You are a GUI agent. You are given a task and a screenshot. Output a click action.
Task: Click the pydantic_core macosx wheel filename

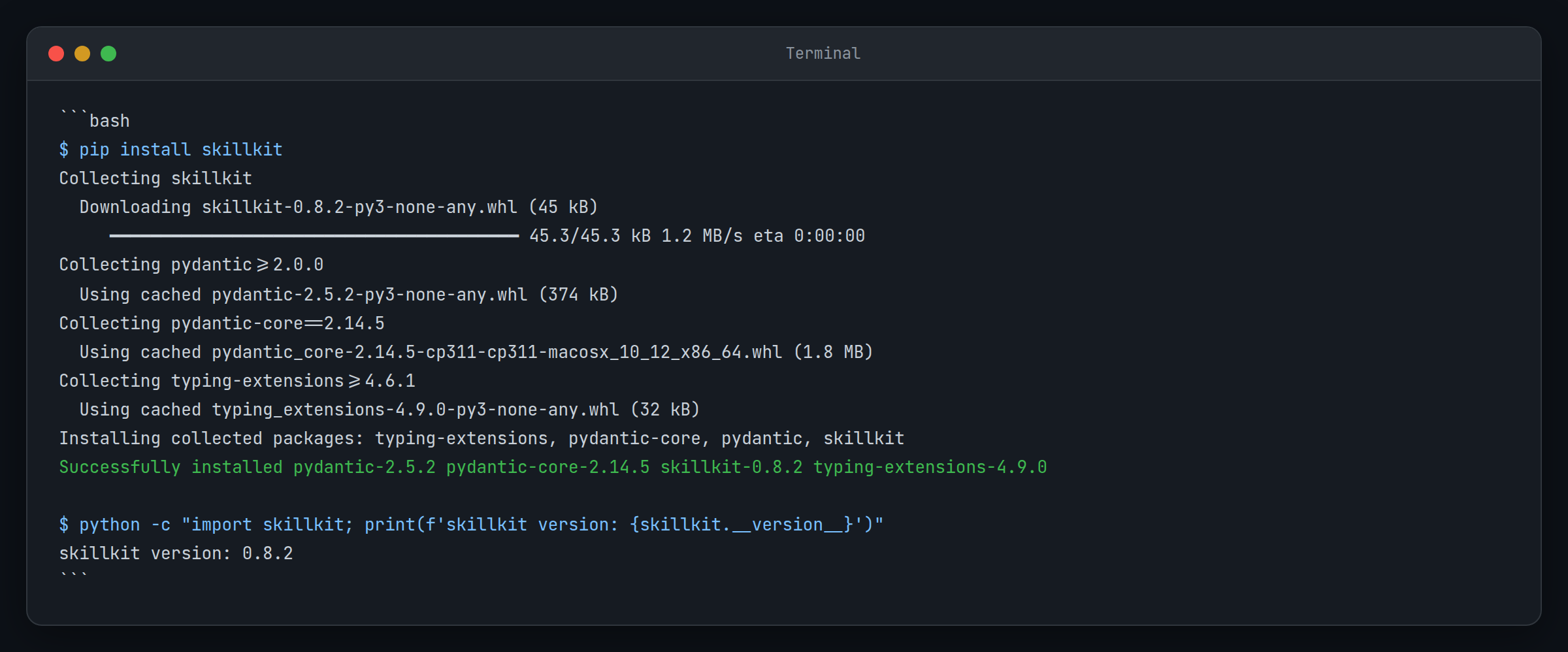pos(495,351)
